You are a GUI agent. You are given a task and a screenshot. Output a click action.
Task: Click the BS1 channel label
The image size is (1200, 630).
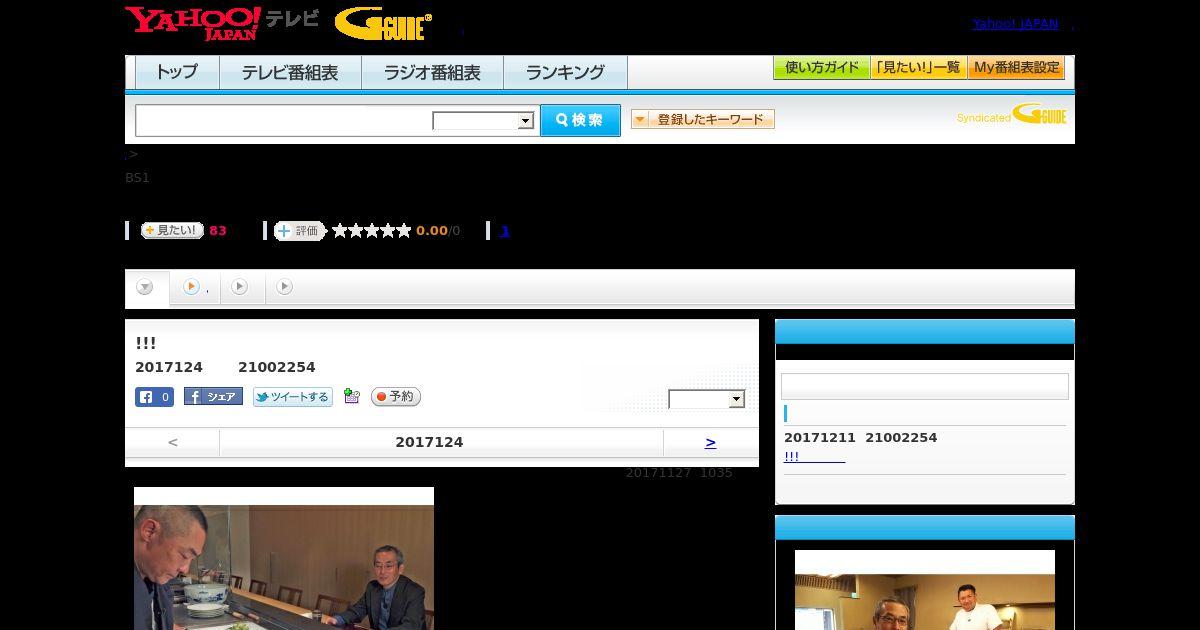(x=137, y=178)
